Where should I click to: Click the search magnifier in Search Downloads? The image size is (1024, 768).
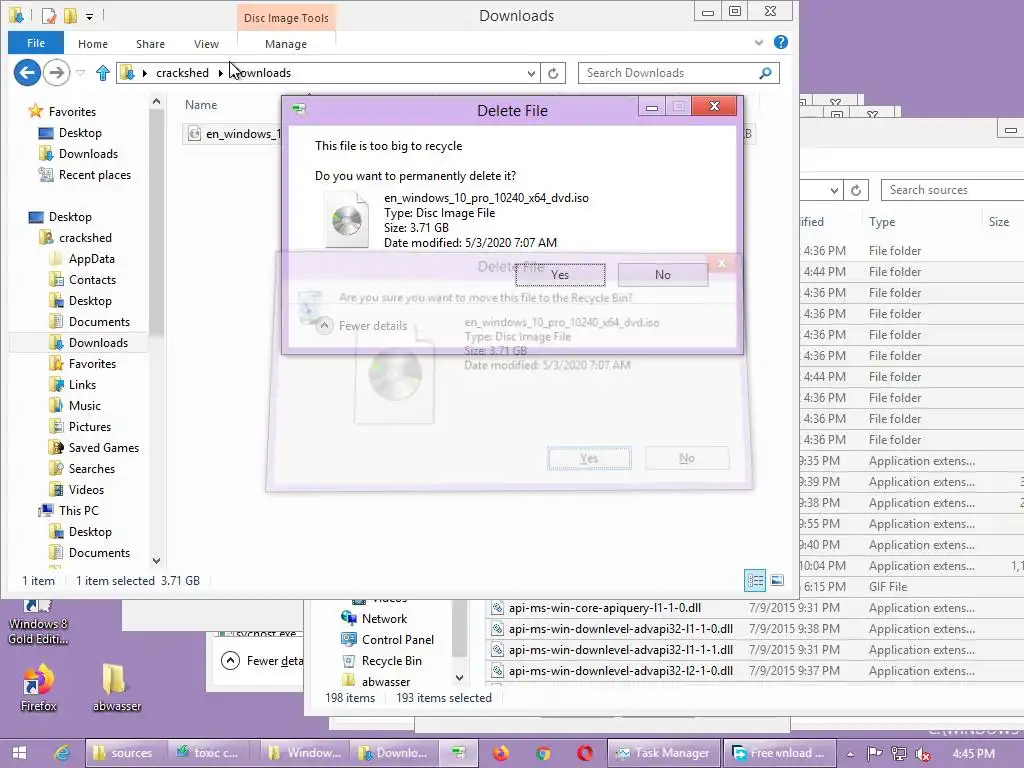tap(765, 73)
